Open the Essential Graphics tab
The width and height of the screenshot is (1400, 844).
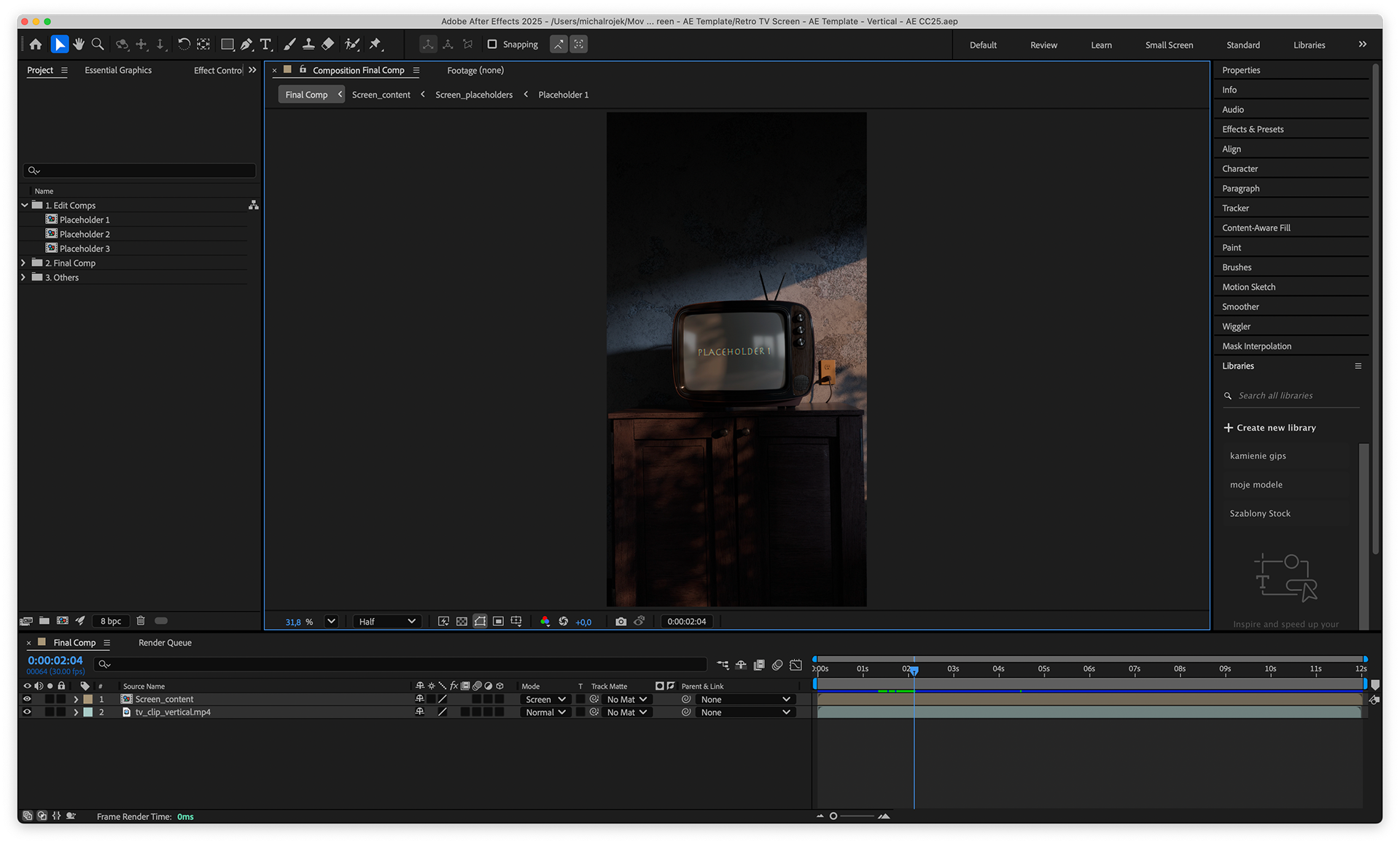[118, 71]
